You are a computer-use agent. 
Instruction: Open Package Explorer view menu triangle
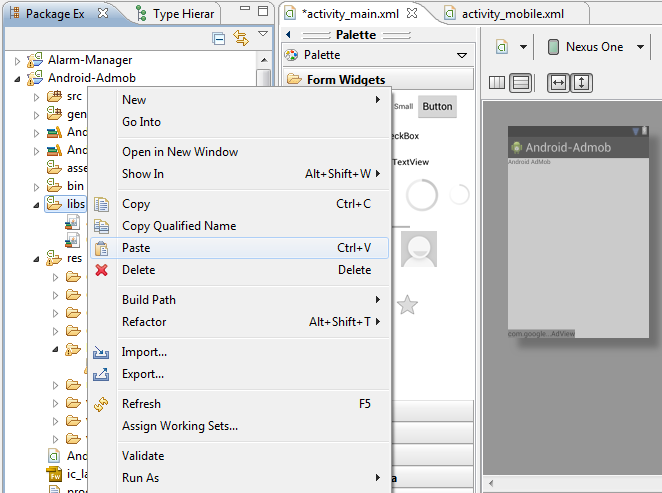coord(263,34)
